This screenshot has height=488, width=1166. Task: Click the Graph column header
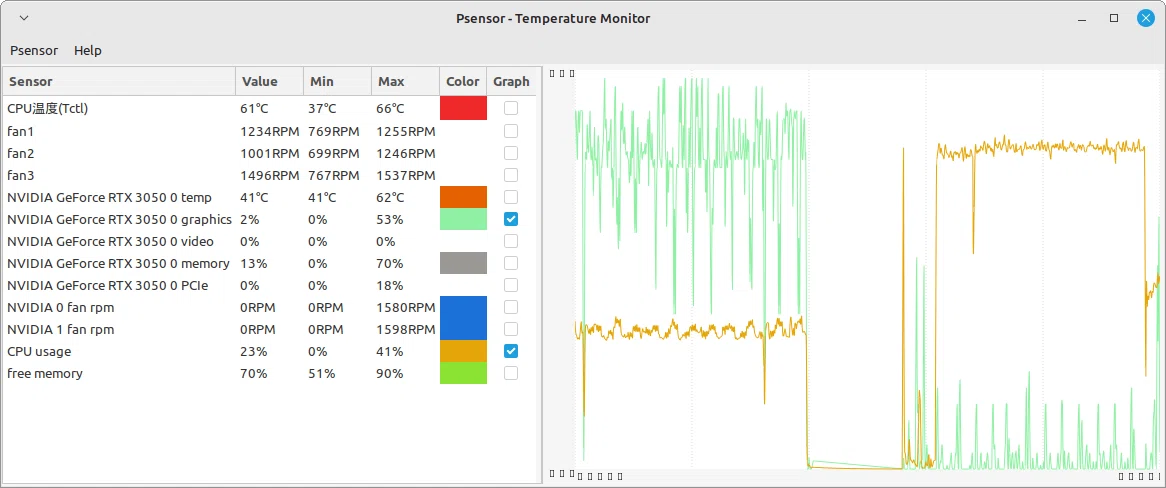point(511,81)
